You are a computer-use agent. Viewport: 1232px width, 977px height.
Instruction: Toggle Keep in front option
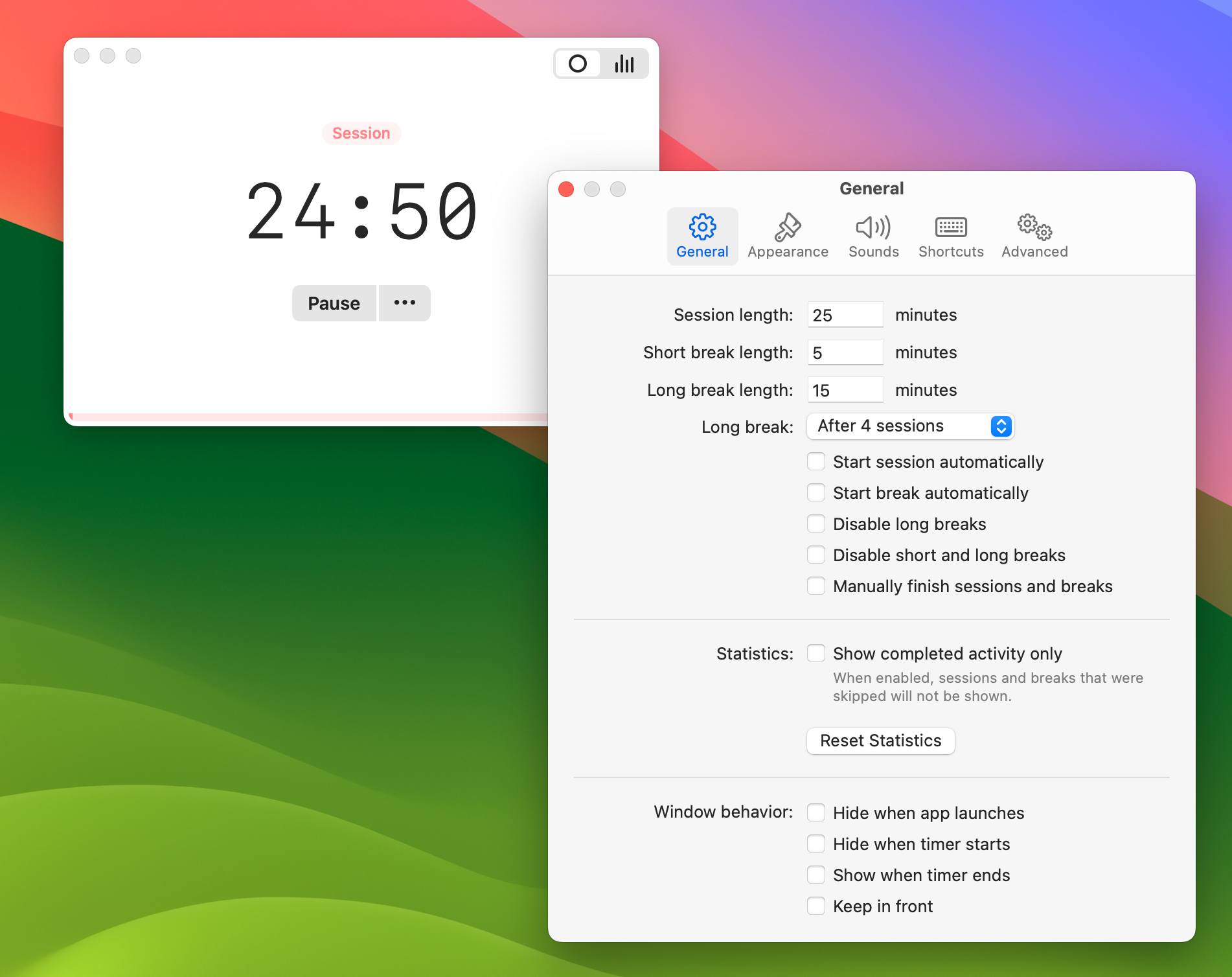pos(816,906)
